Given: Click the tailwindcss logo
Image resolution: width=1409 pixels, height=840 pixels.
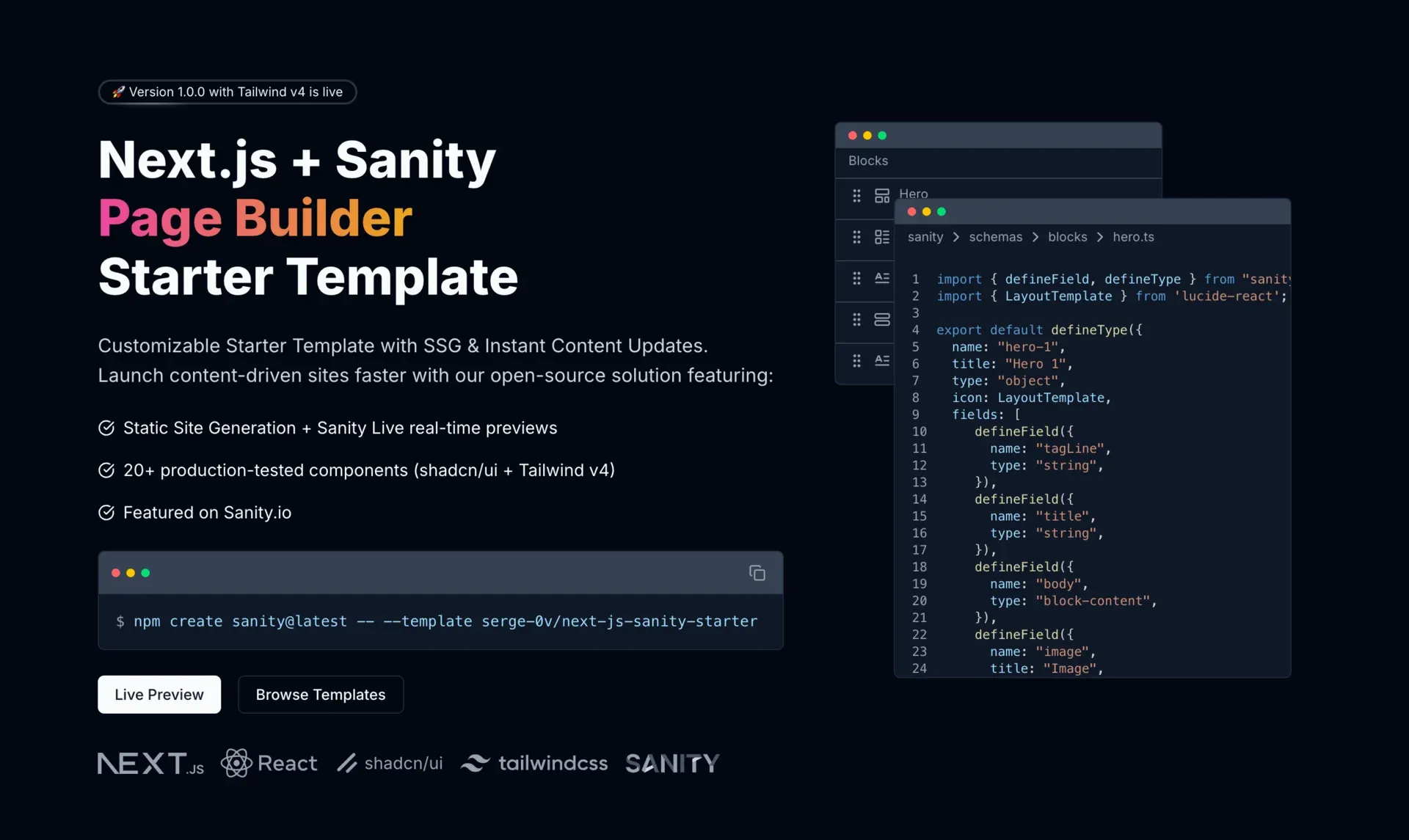Looking at the screenshot, I should click(x=534, y=763).
